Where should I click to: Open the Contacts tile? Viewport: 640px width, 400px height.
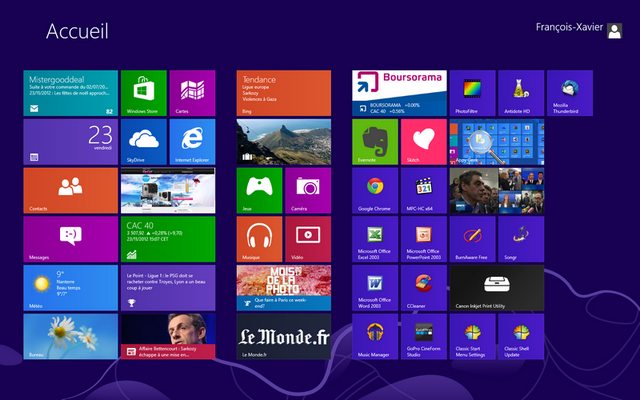pyautogui.click(x=71, y=190)
